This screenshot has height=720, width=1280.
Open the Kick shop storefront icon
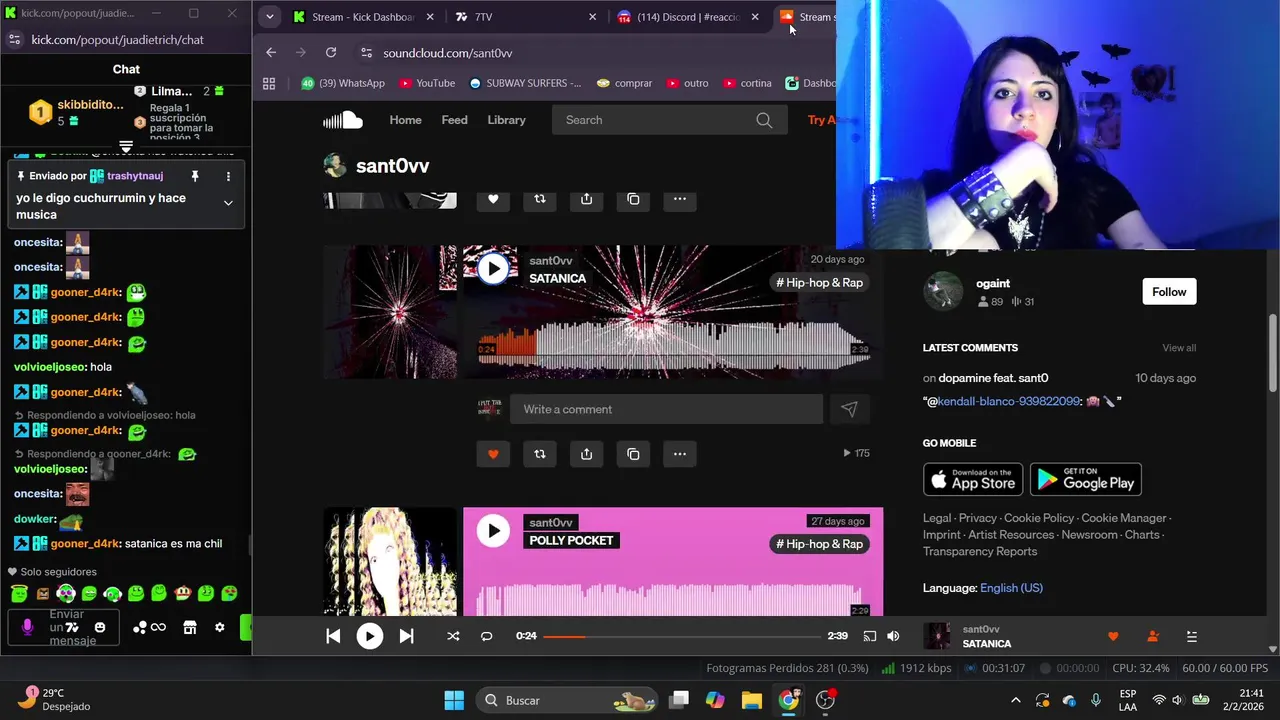point(190,627)
